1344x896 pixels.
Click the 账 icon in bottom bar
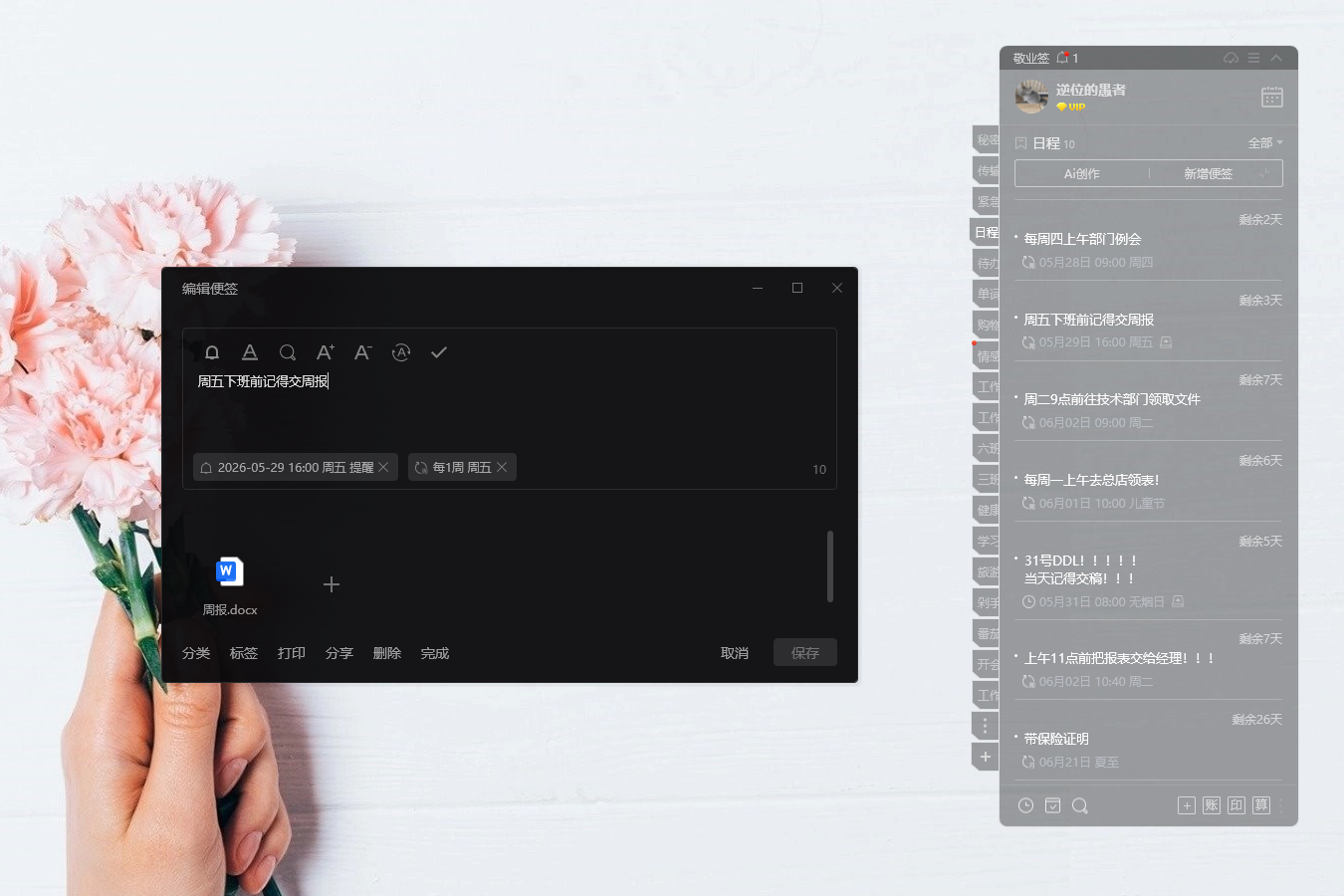1212,805
